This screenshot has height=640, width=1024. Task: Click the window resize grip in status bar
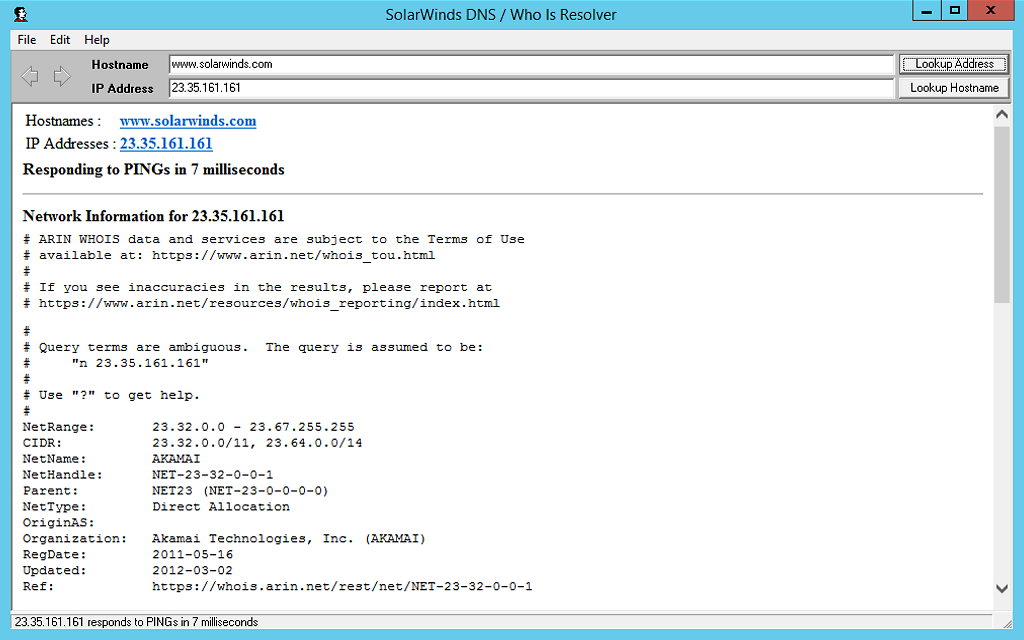coord(1006,623)
